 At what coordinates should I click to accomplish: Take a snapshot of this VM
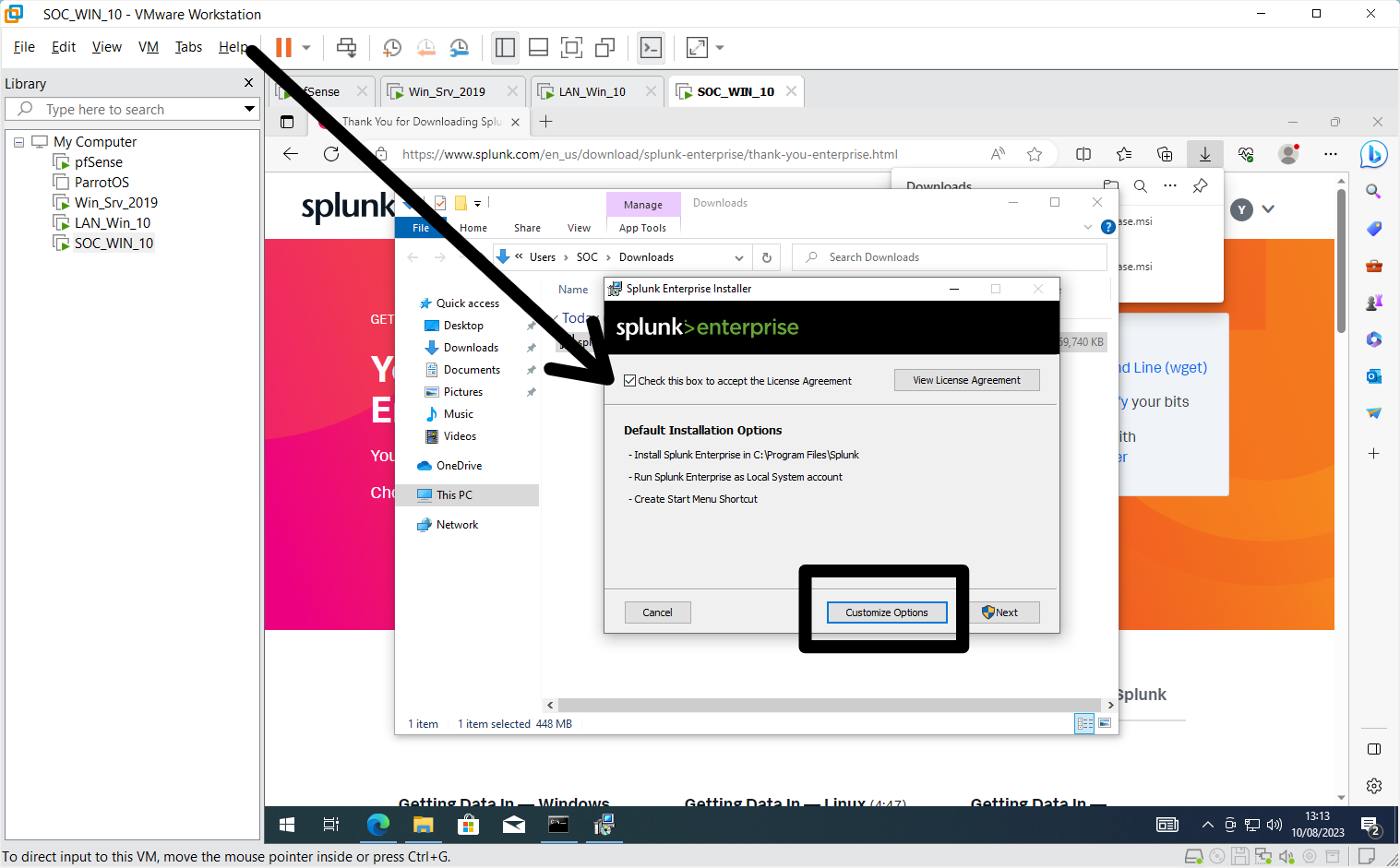[x=392, y=47]
